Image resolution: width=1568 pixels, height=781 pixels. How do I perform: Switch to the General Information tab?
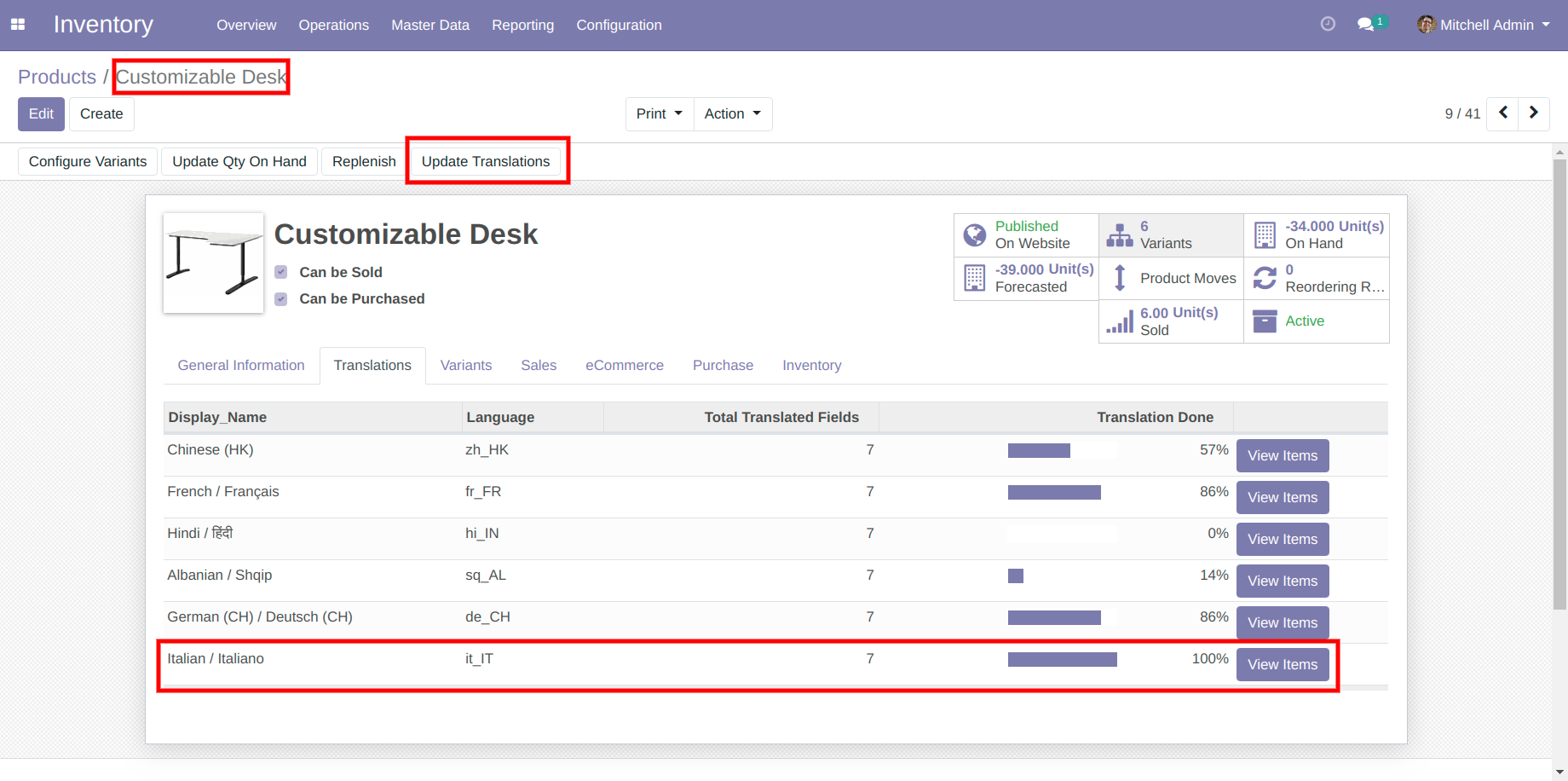click(x=241, y=366)
